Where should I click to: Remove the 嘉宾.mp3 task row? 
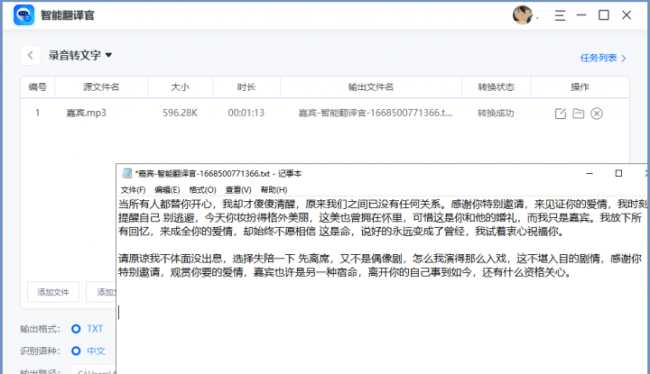pos(597,113)
